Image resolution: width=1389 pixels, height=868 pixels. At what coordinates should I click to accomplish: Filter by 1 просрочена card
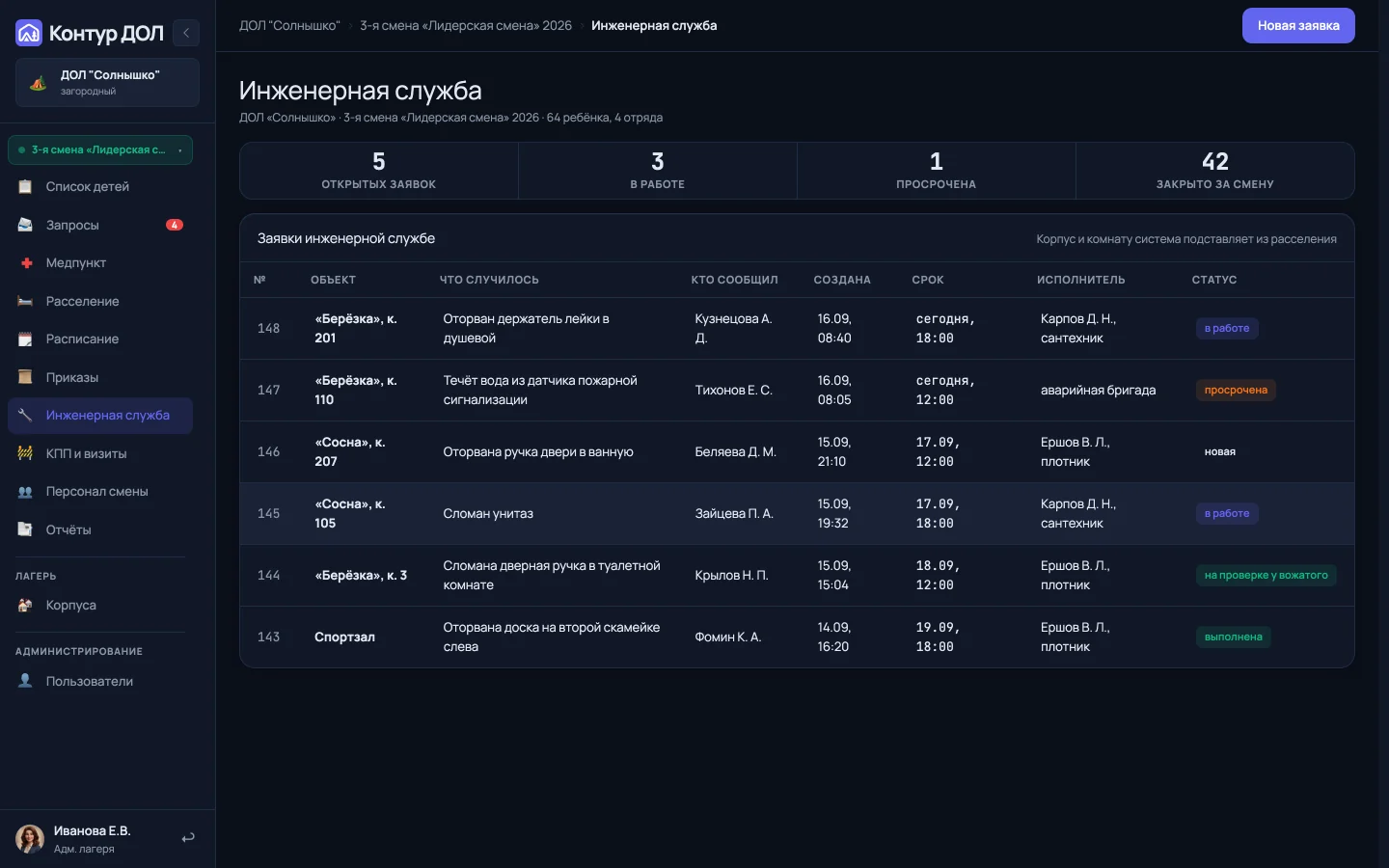pos(937,171)
